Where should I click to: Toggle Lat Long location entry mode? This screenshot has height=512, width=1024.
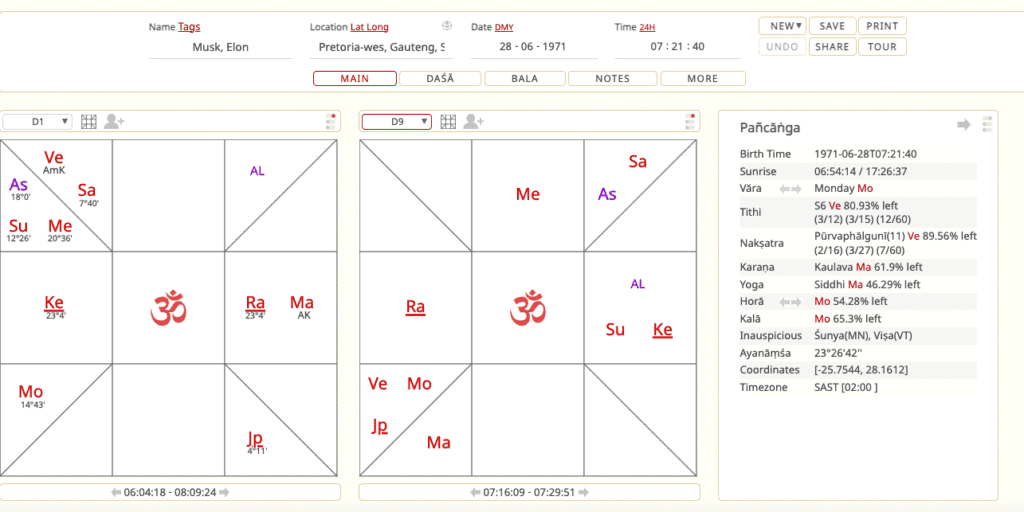(369, 27)
